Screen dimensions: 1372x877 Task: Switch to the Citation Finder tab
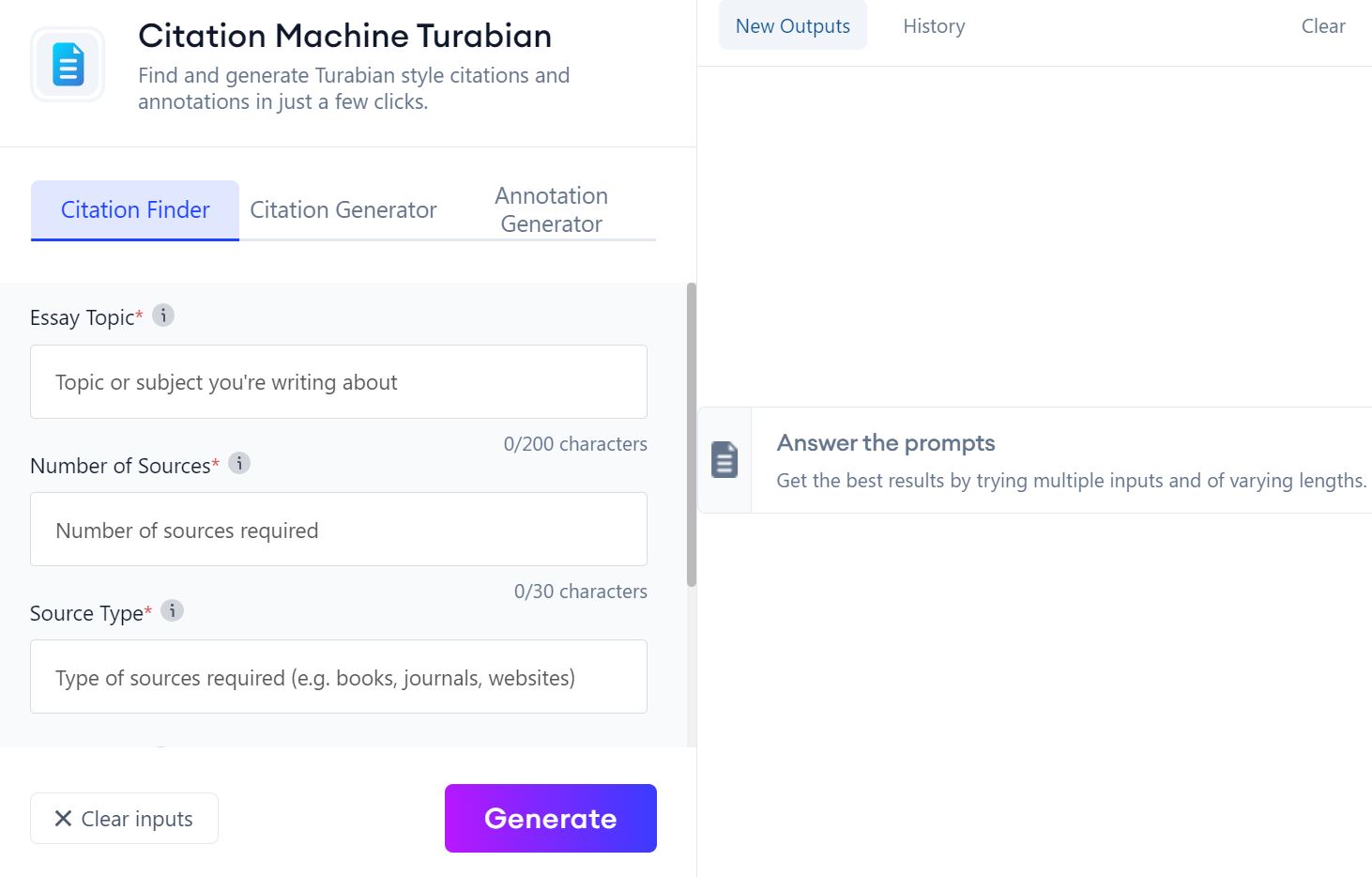135,210
